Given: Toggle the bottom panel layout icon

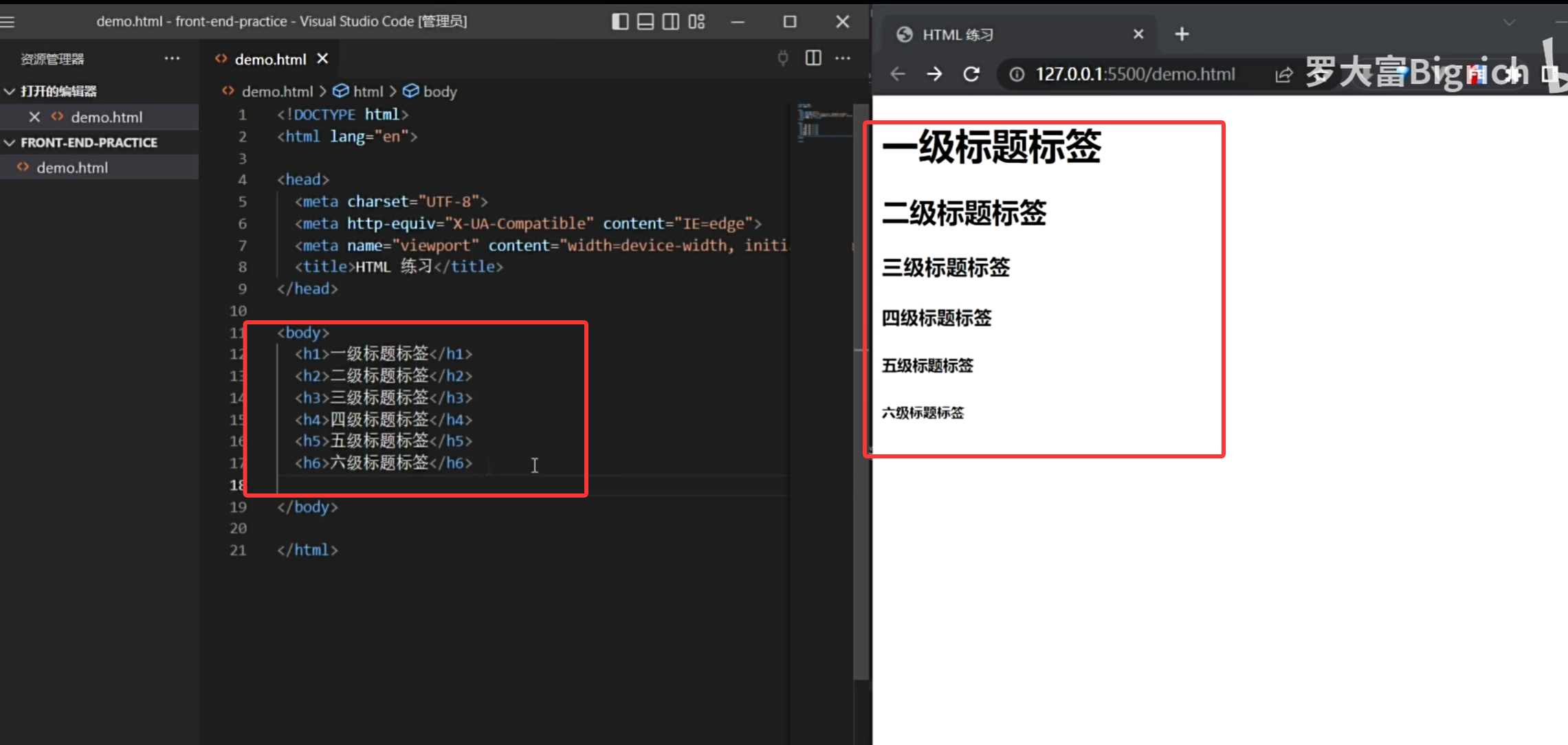Looking at the screenshot, I should click(645, 22).
